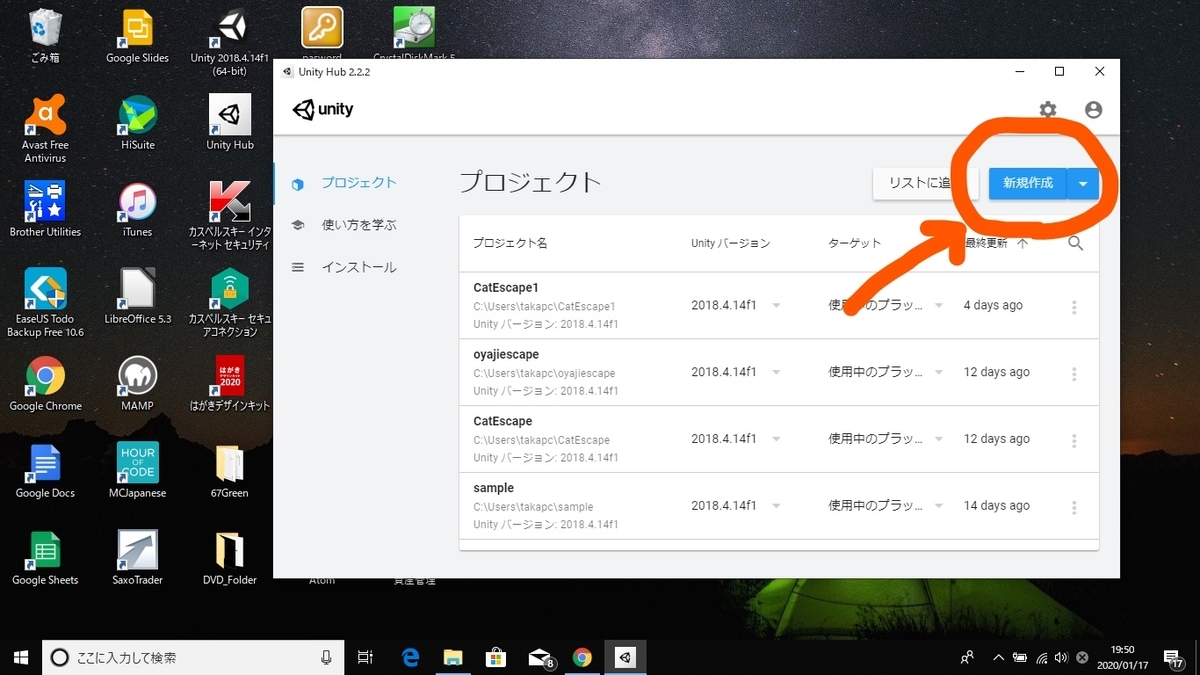This screenshot has width=1200, height=675.
Task: Open EaseUS Todo Backup desktop icon
Action: [x=45, y=302]
